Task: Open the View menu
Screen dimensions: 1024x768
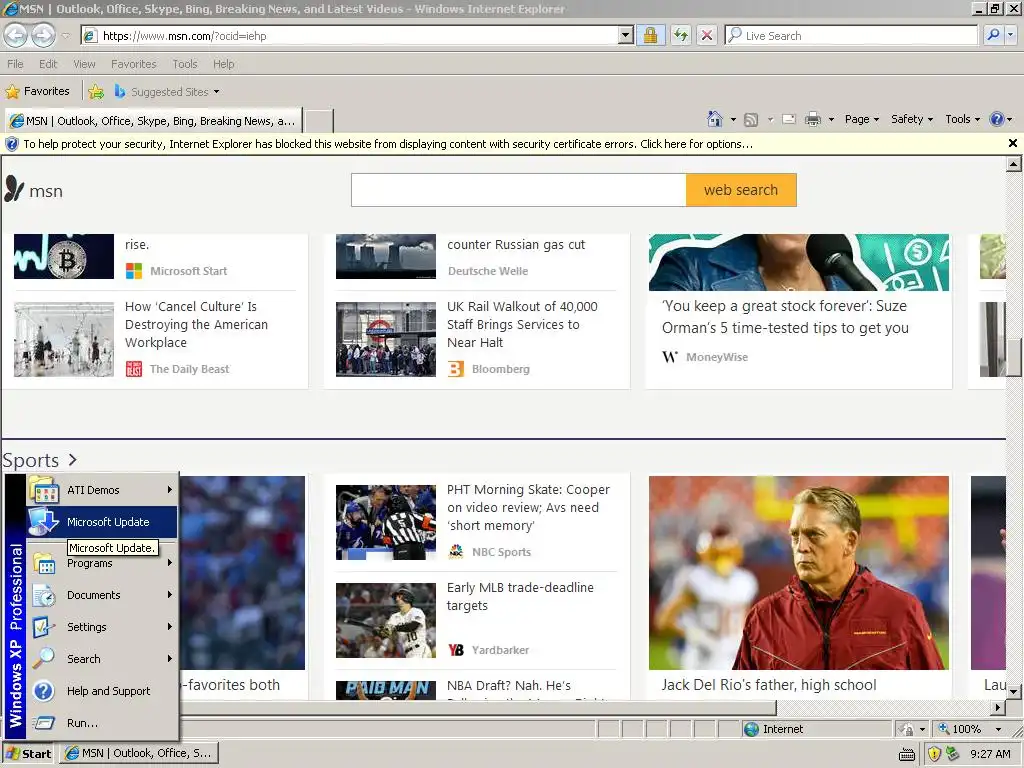Action: (x=84, y=64)
